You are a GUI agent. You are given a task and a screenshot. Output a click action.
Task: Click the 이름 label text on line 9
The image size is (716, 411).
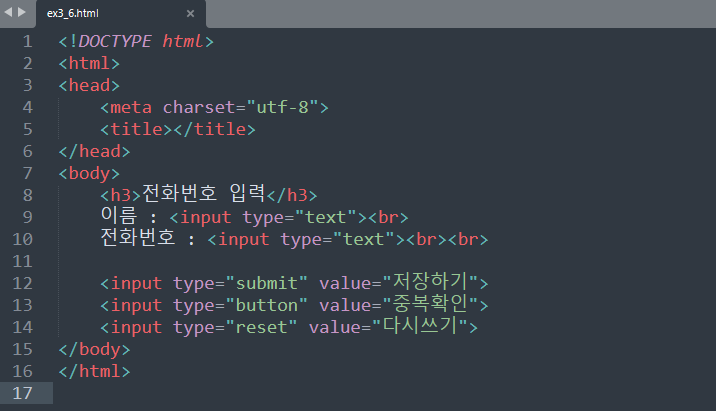point(119,215)
